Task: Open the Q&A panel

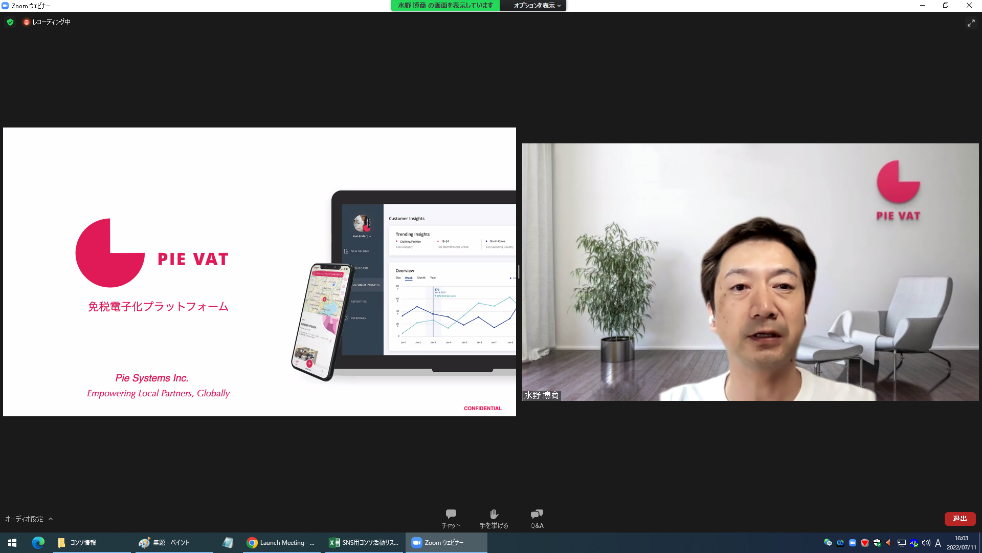Action: click(537, 519)
